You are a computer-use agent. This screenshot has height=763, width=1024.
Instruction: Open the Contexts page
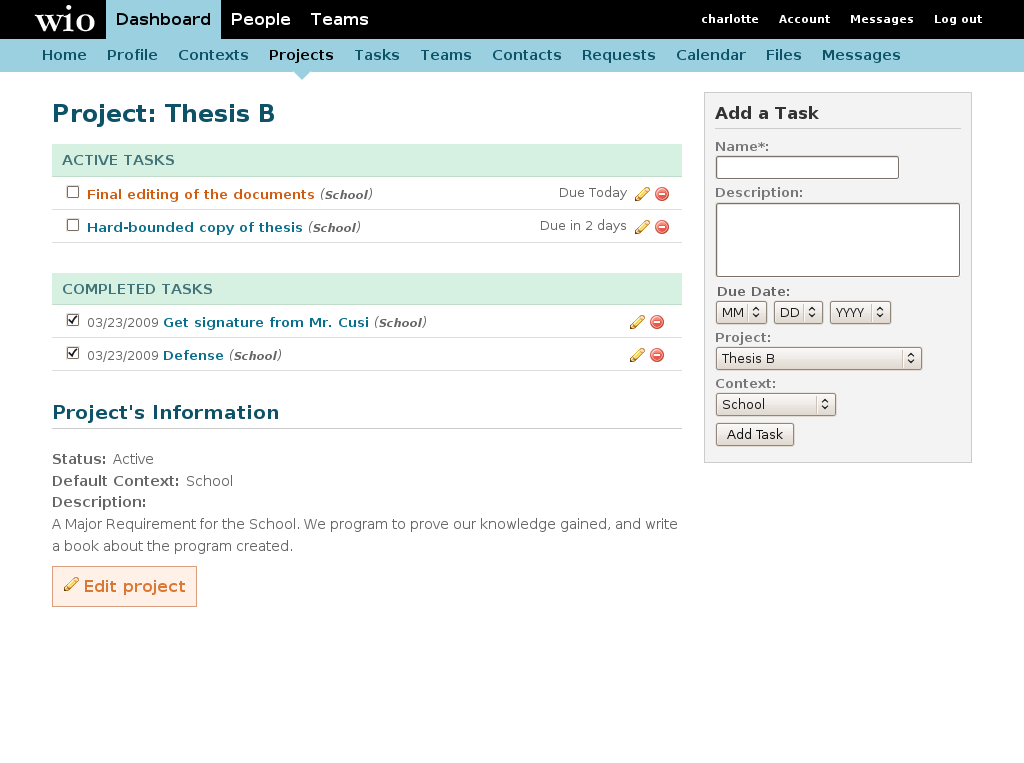click(x=214, y=56)
